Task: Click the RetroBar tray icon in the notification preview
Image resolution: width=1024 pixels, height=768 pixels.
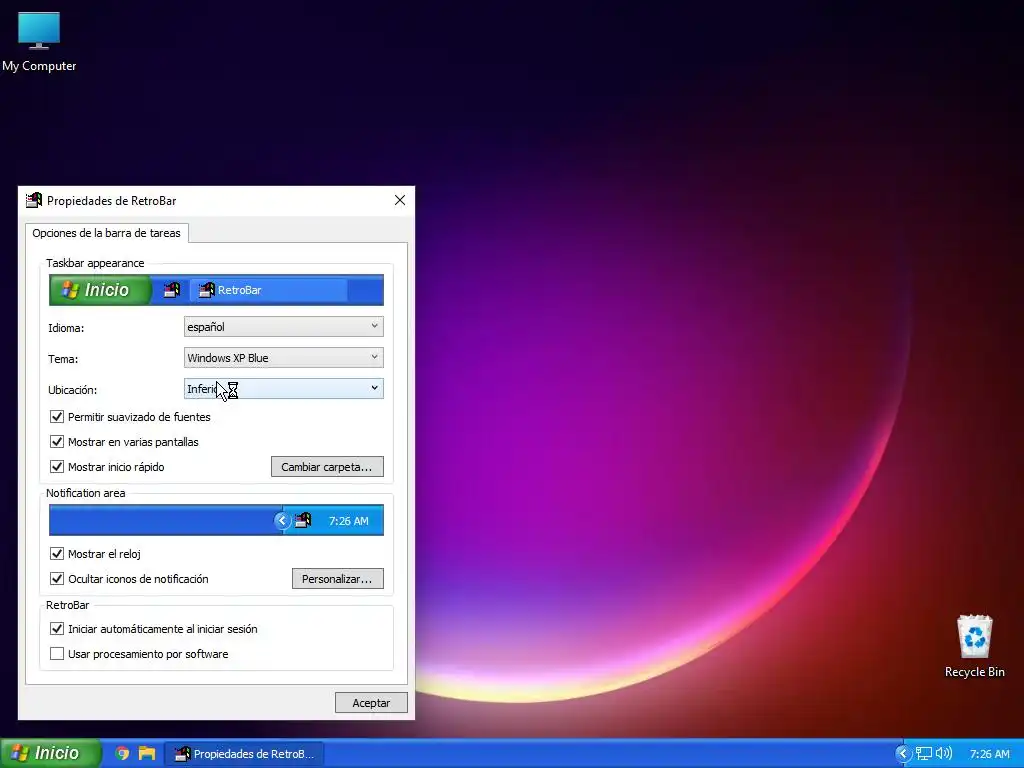Action: pos(302,520)
